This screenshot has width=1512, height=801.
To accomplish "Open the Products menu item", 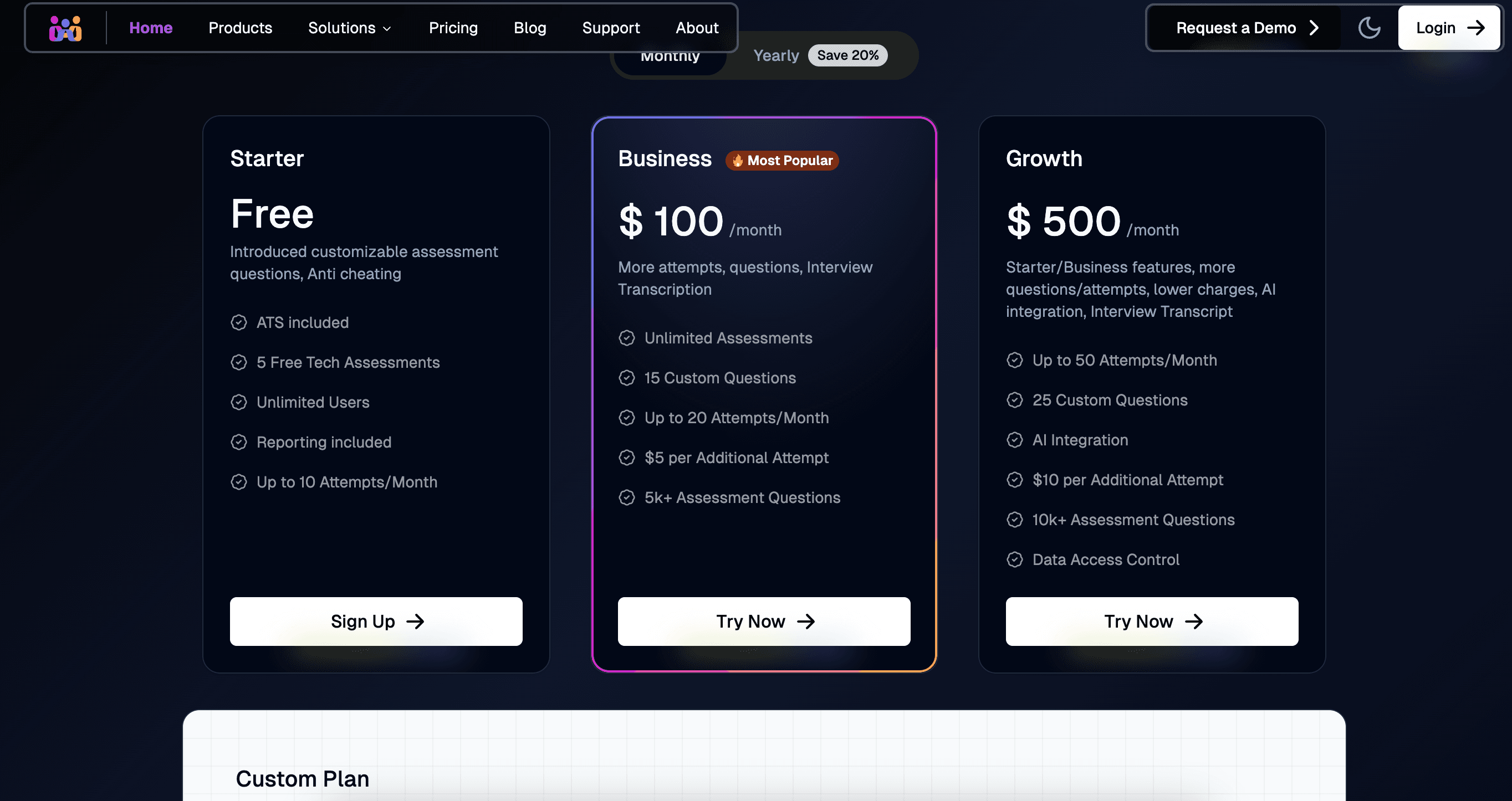I will point(240,28).
